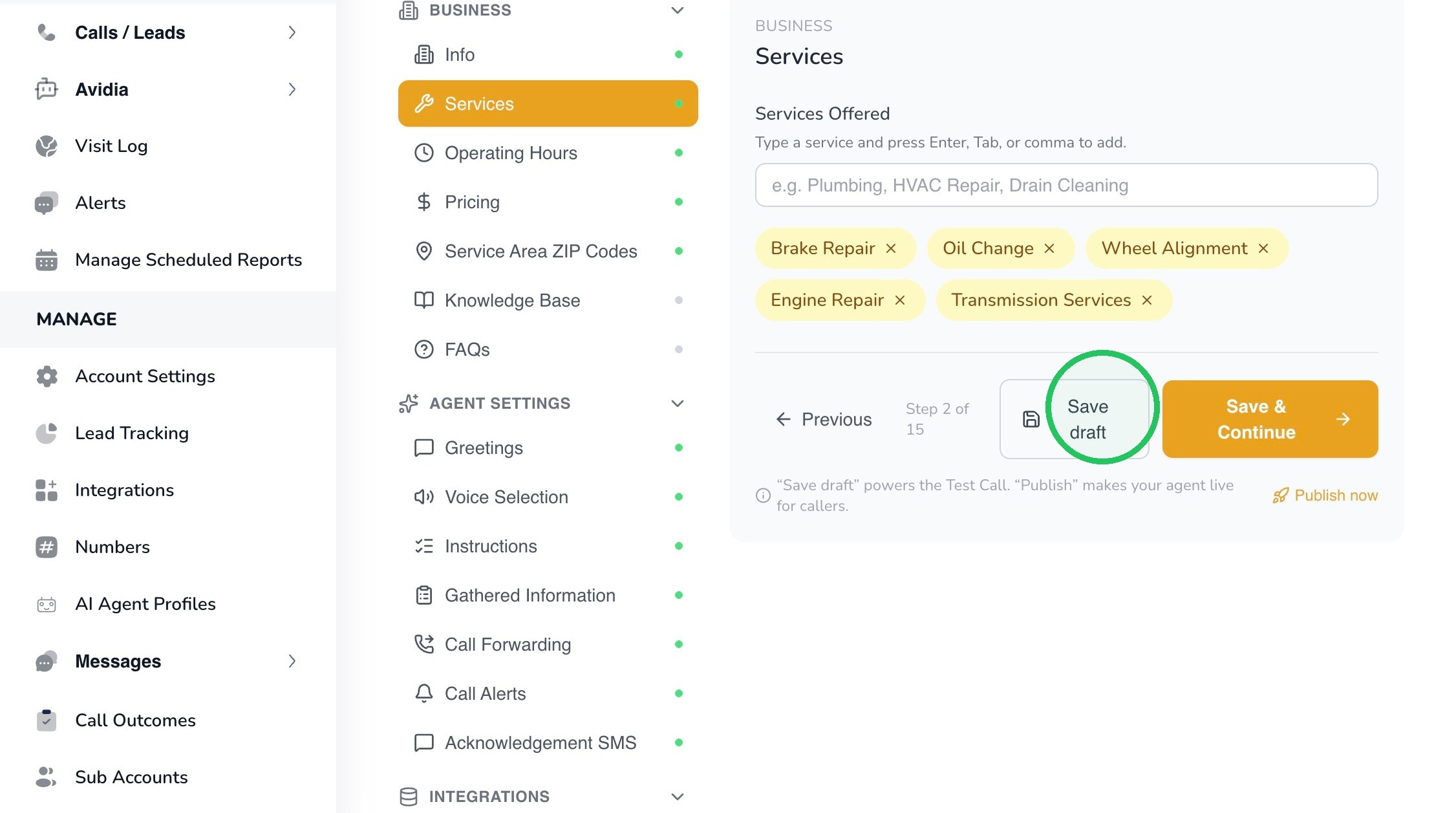1456x813 pixels.
Task: Click the Alerts chat bubble icon
Action: coord(46,203)
